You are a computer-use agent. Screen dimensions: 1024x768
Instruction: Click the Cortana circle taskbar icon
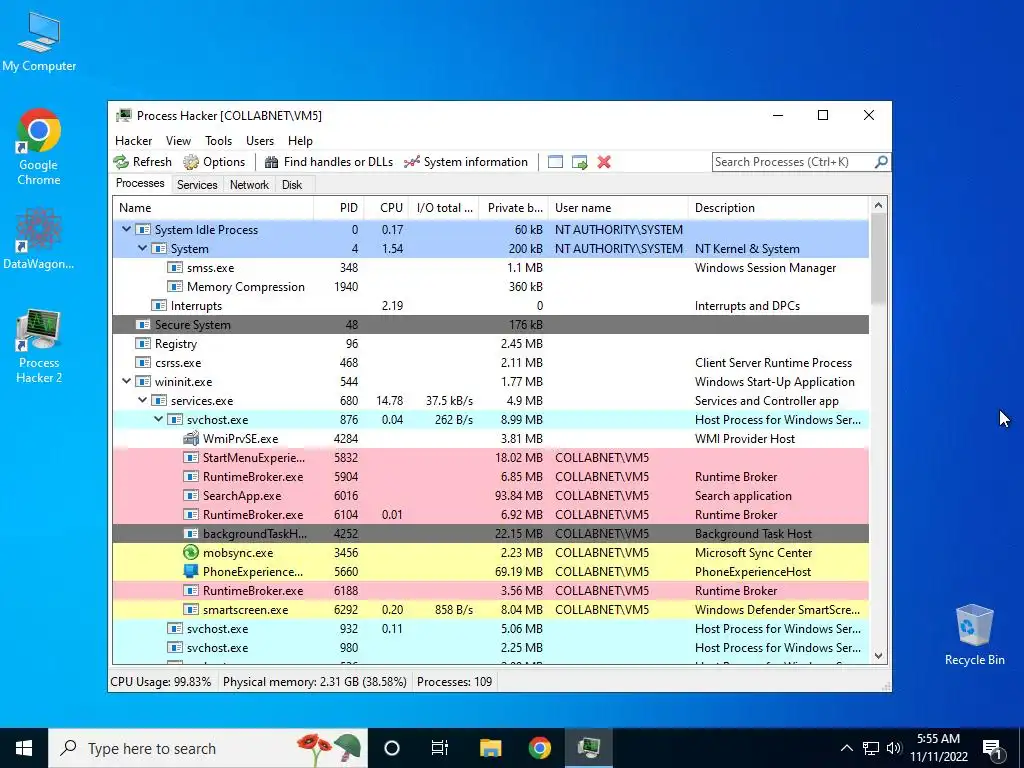[392, 748]
